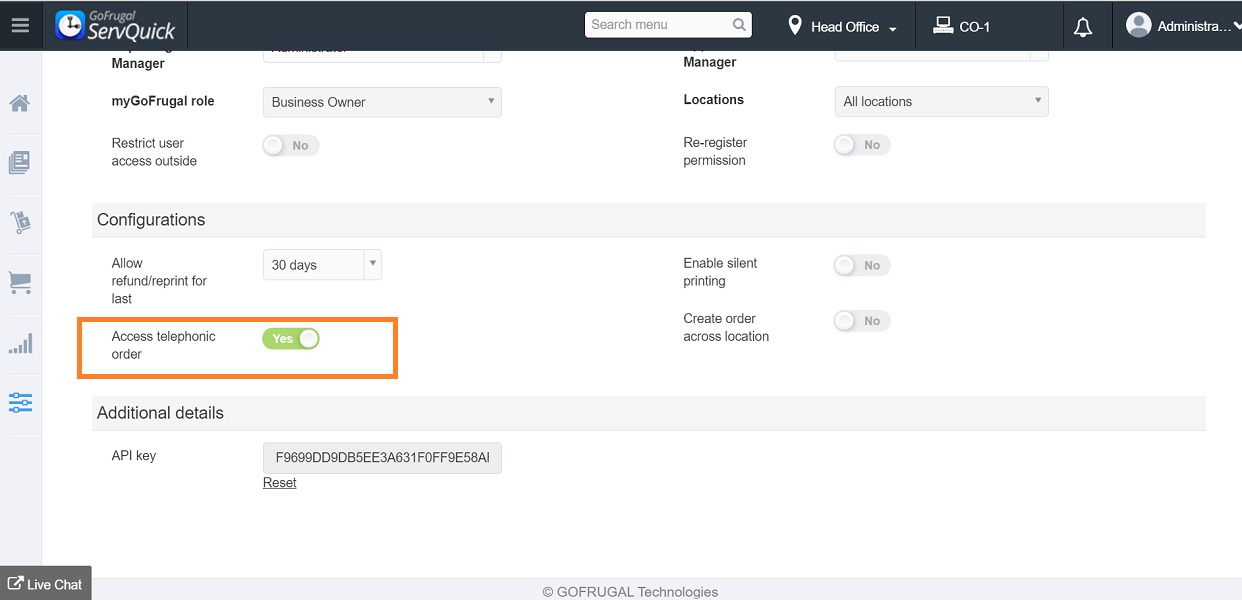Open the Administrator account menu
Screen dimensions: 1242x600
point(1178,27)
